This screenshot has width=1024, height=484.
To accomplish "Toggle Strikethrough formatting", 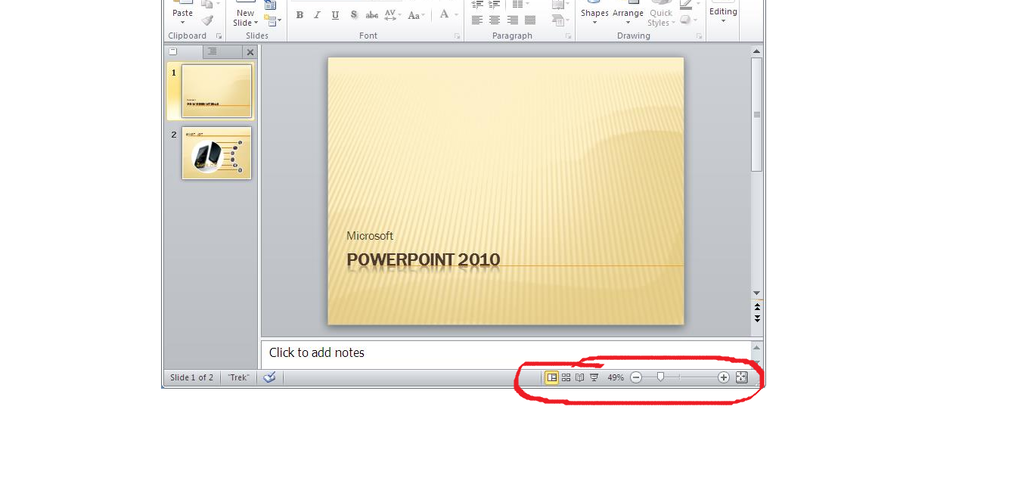I will [x=372, y=15].
